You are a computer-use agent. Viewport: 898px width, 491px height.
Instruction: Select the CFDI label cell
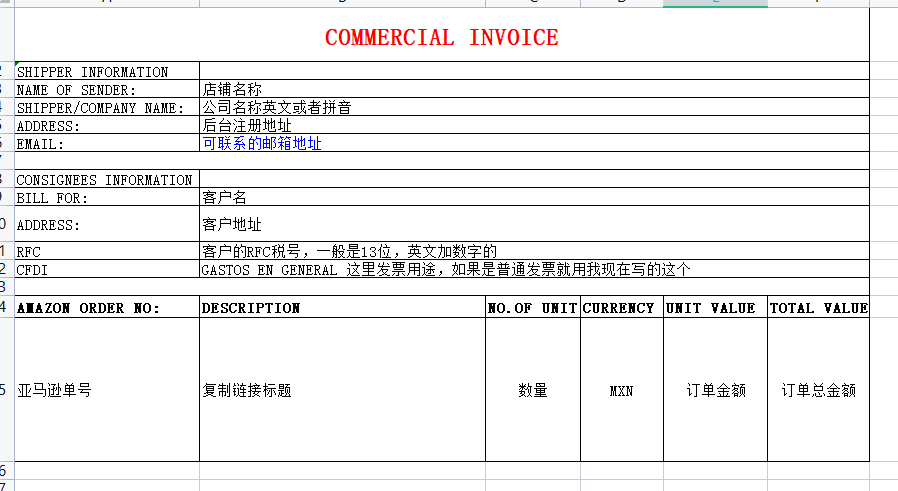pyautogui.click(x=107, y=269)
